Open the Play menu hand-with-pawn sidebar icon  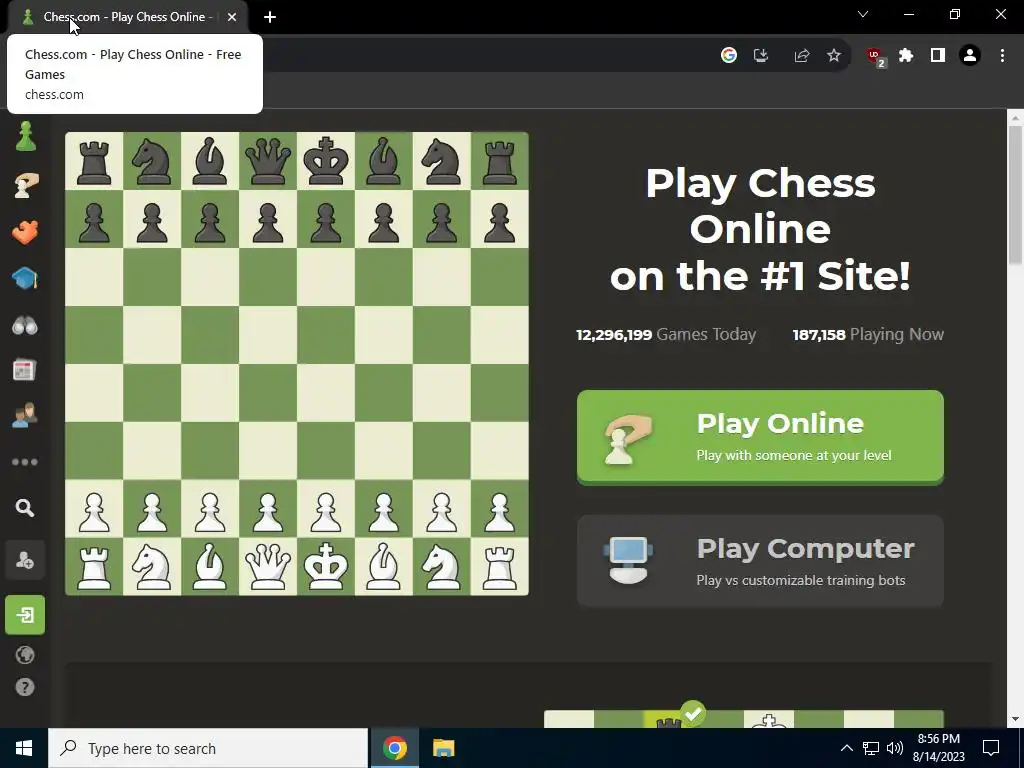[x=25, y=185]
